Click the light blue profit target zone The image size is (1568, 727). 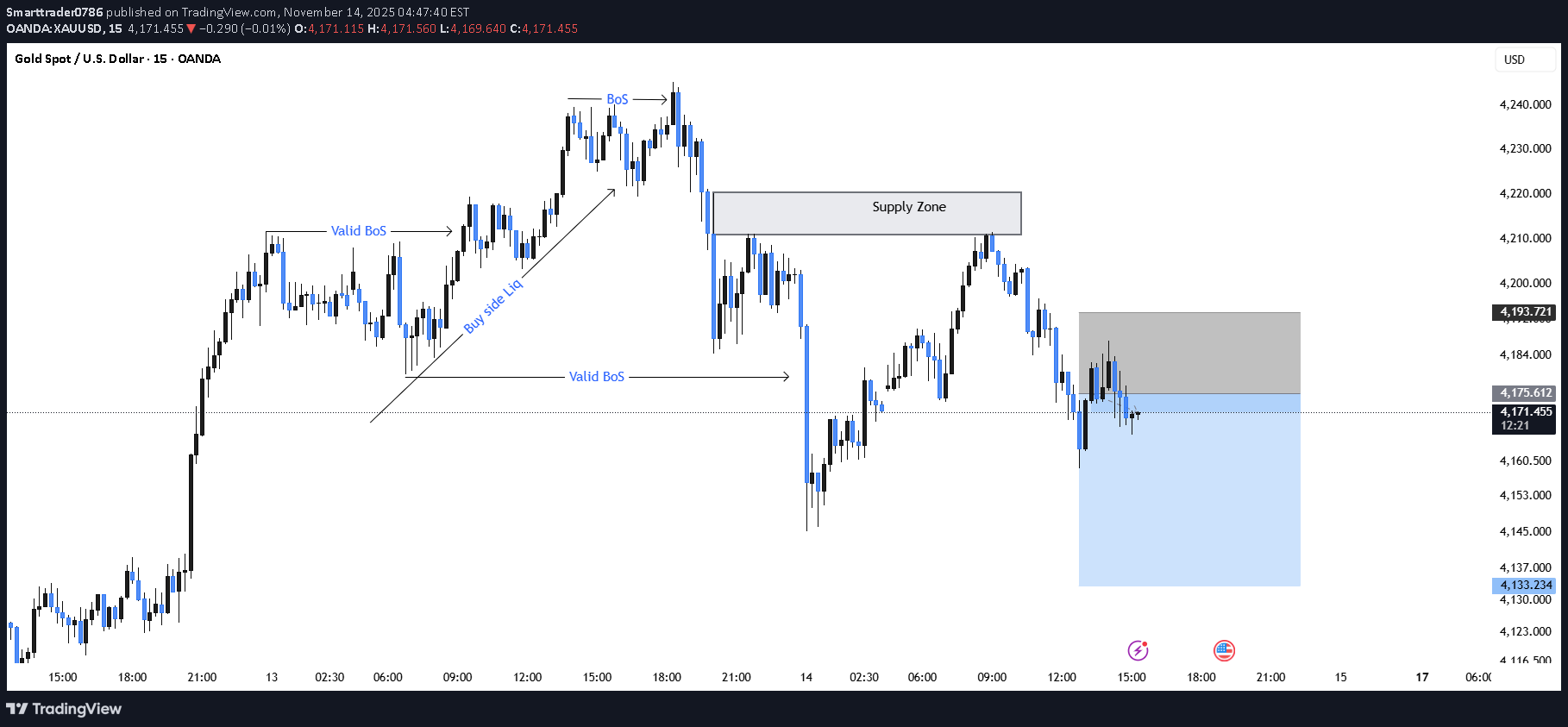[1189, 490]
